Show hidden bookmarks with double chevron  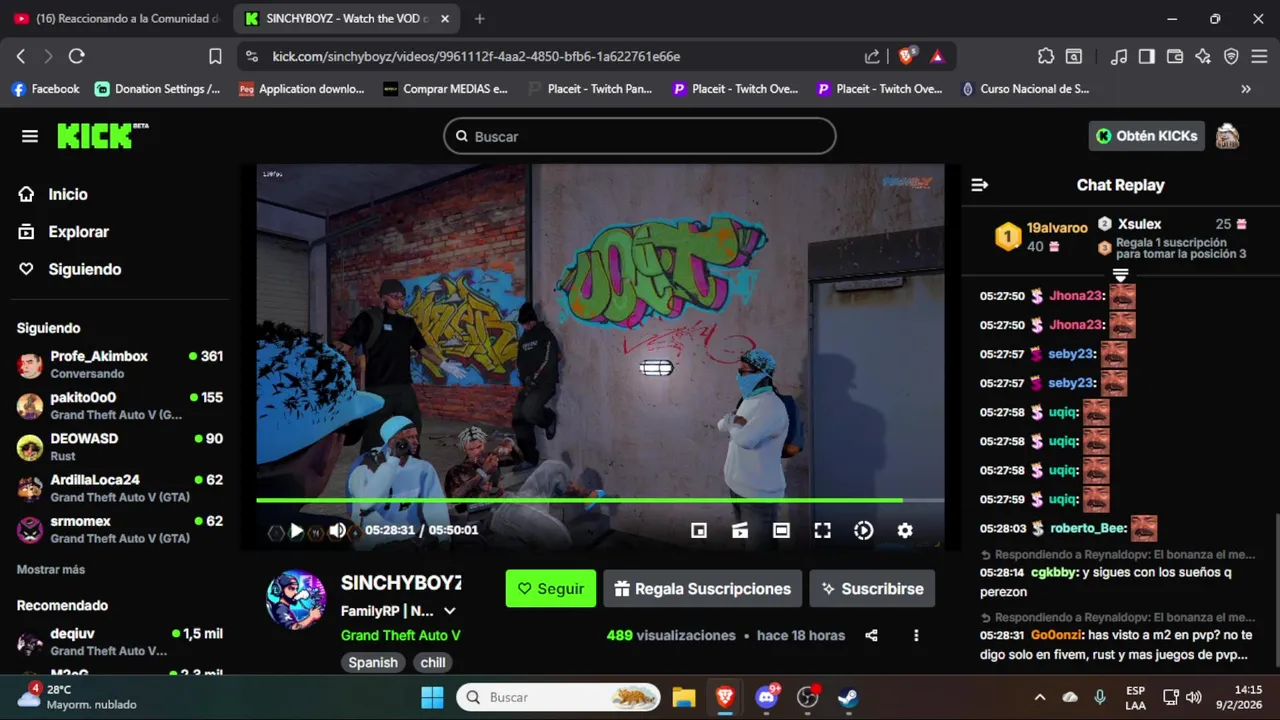pyautogui.click(x=1246, y=89)
